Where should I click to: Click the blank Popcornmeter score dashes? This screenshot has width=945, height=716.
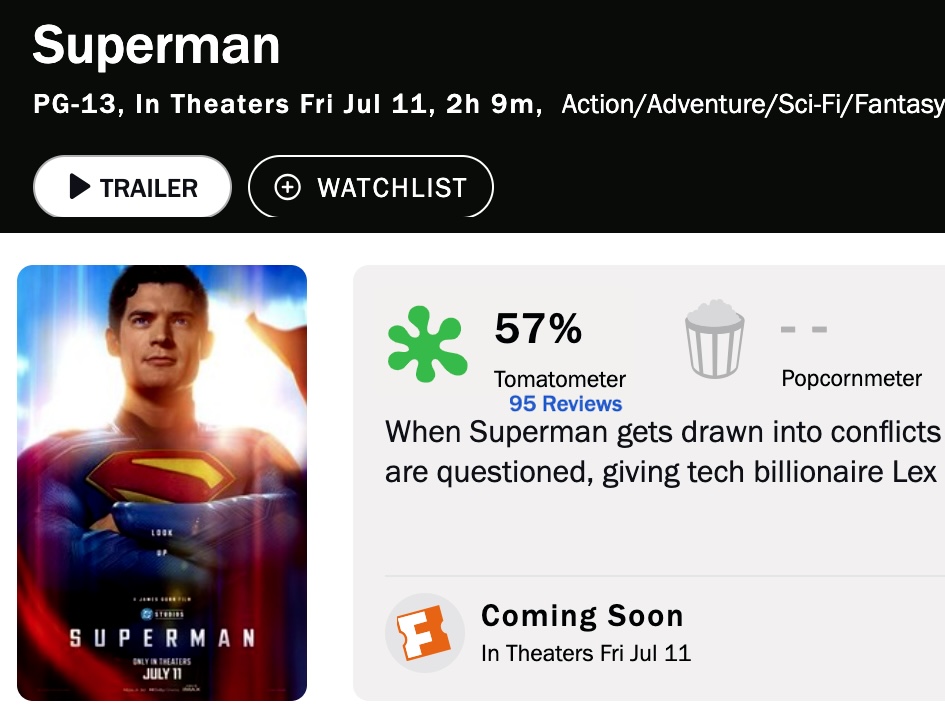803,329
